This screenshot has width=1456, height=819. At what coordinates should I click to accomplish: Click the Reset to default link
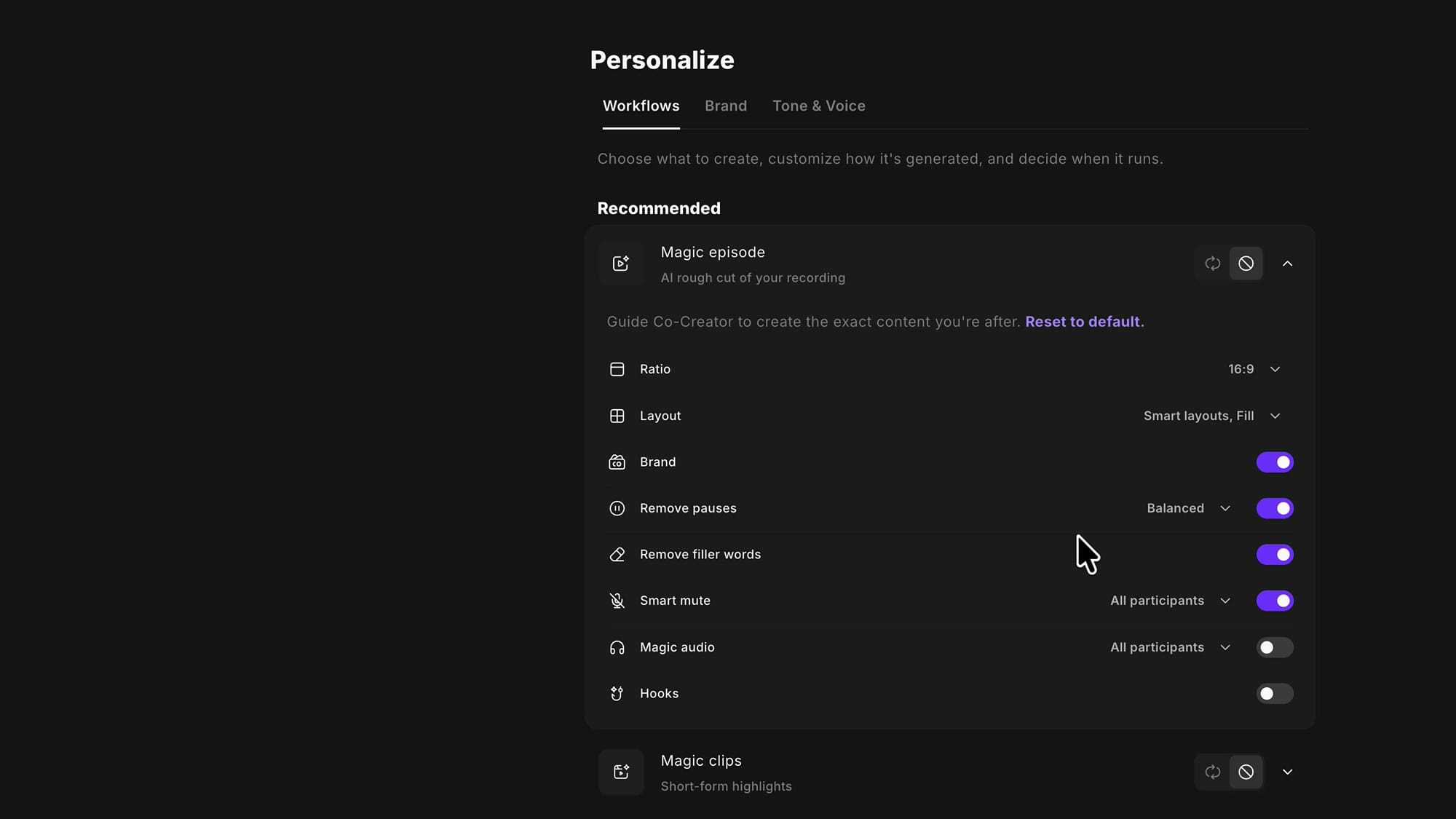coord(1085,322)
